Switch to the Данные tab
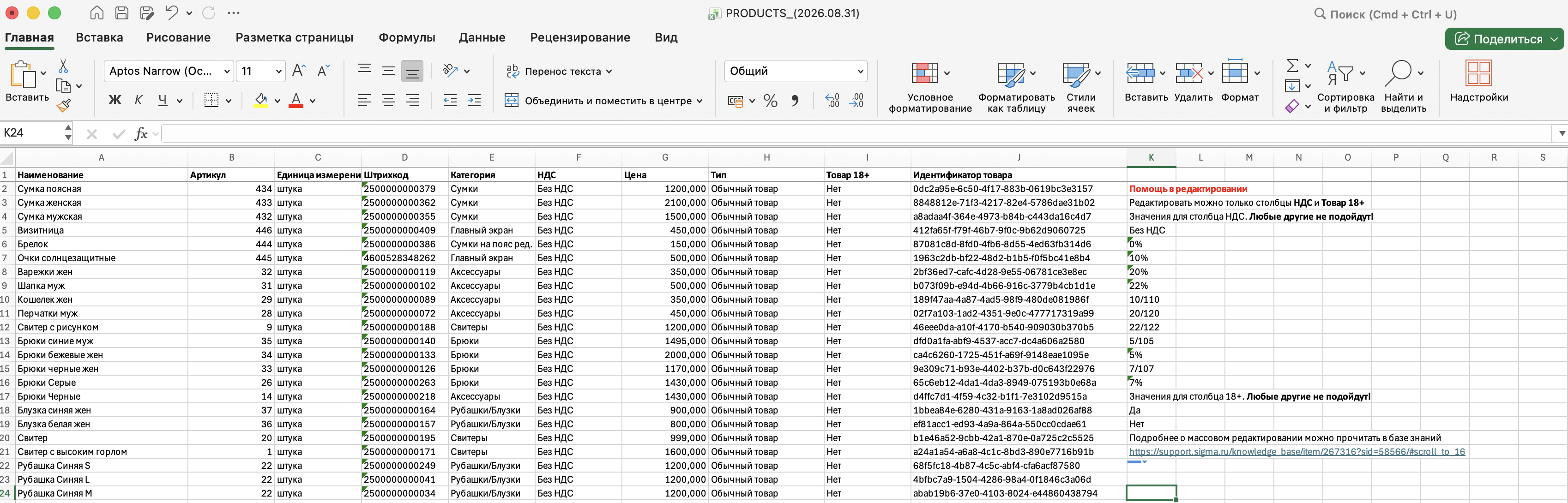Viewport: 1568px width, 503px height. (482, 38)
